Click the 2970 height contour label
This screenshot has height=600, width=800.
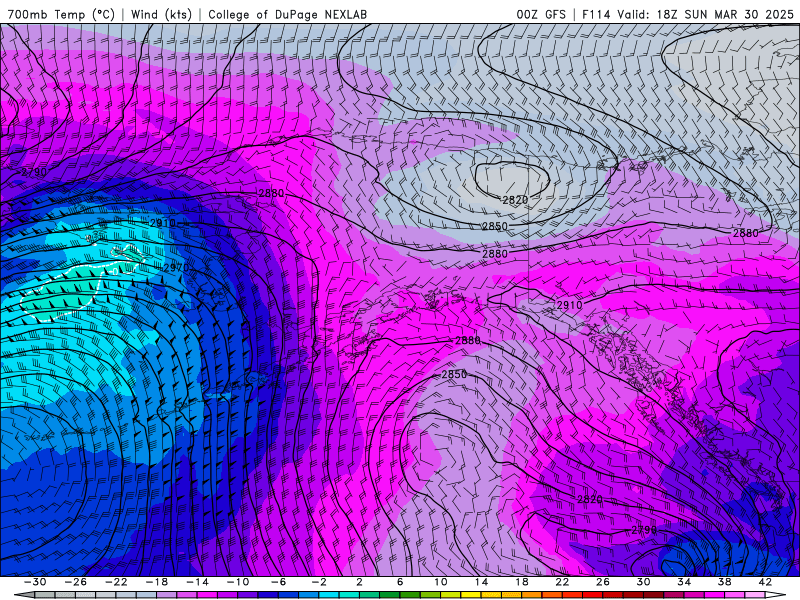point(177,267)
